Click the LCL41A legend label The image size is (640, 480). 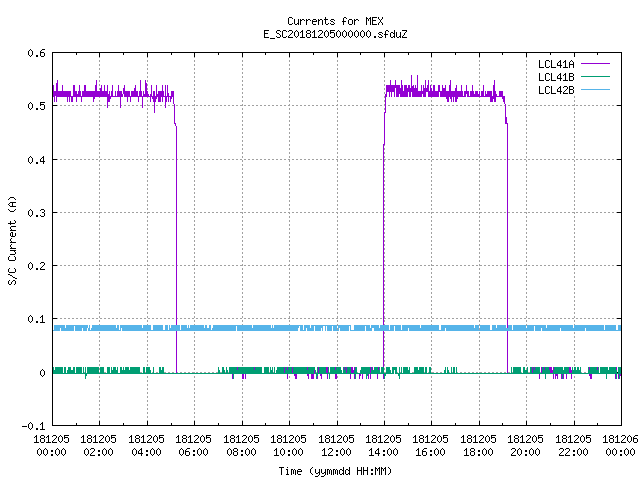coord(556,64)
